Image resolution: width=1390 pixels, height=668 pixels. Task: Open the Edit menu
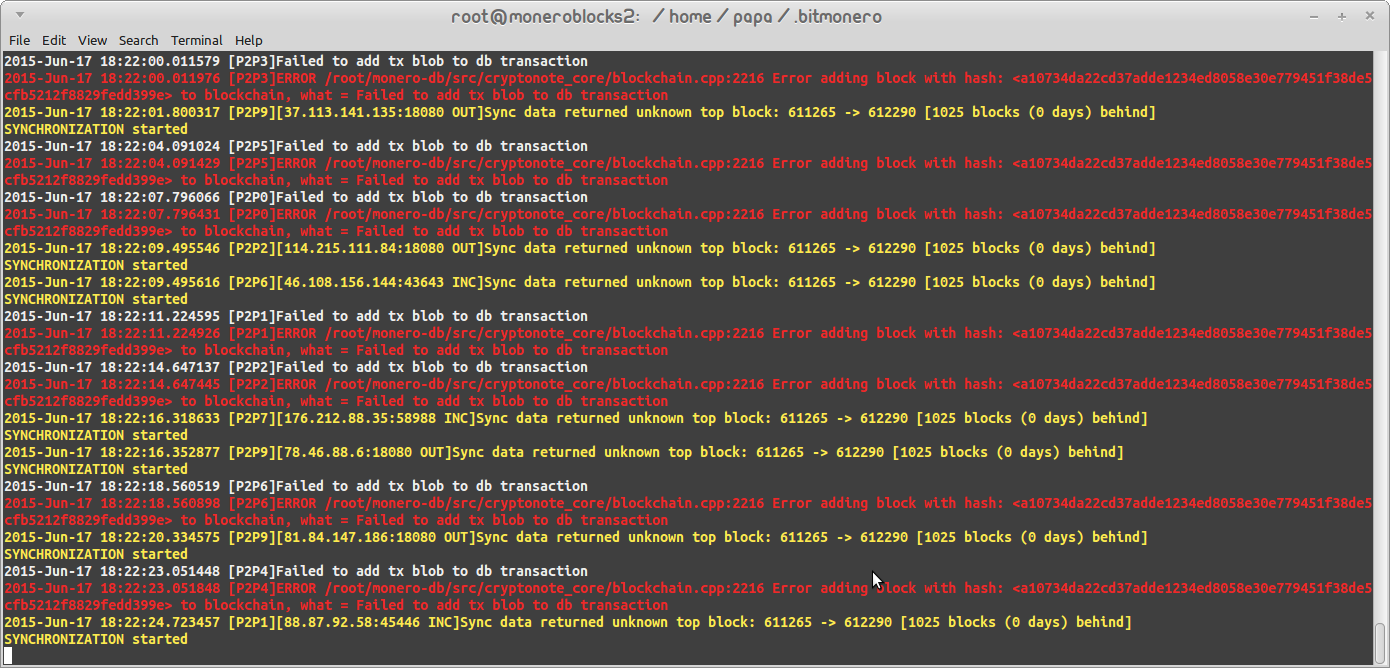pyautogui.click(x=54, y=40)
